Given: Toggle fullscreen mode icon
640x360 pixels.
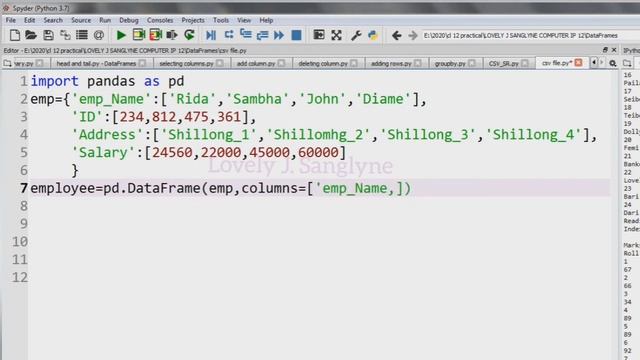Looking at the screenshot, I should coord(336,35).
